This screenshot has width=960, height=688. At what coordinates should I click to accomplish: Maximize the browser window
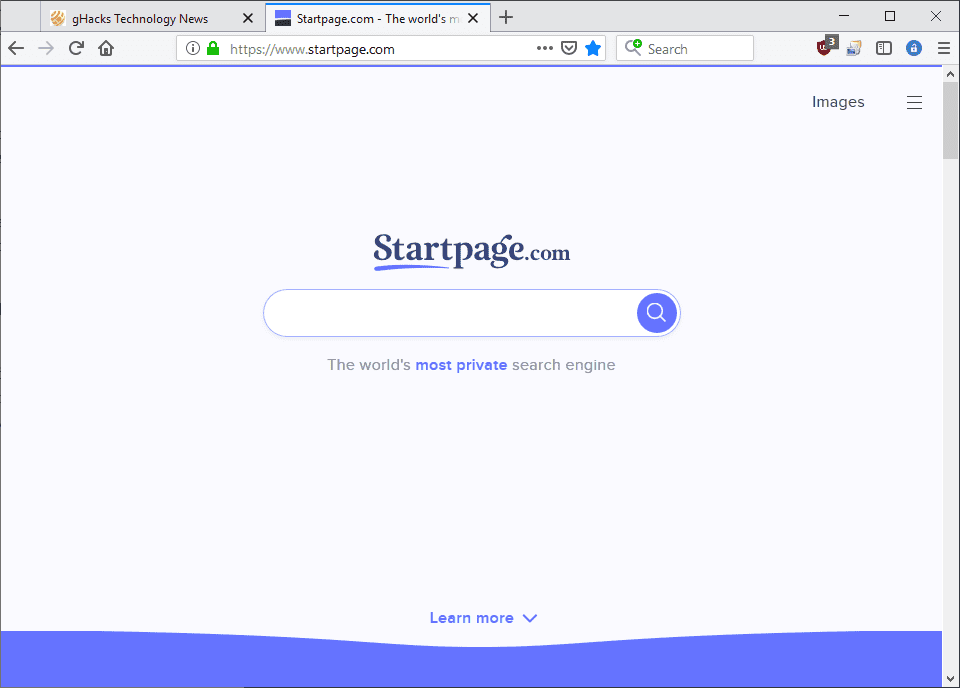pyautogui.click(x=890, y=16)
